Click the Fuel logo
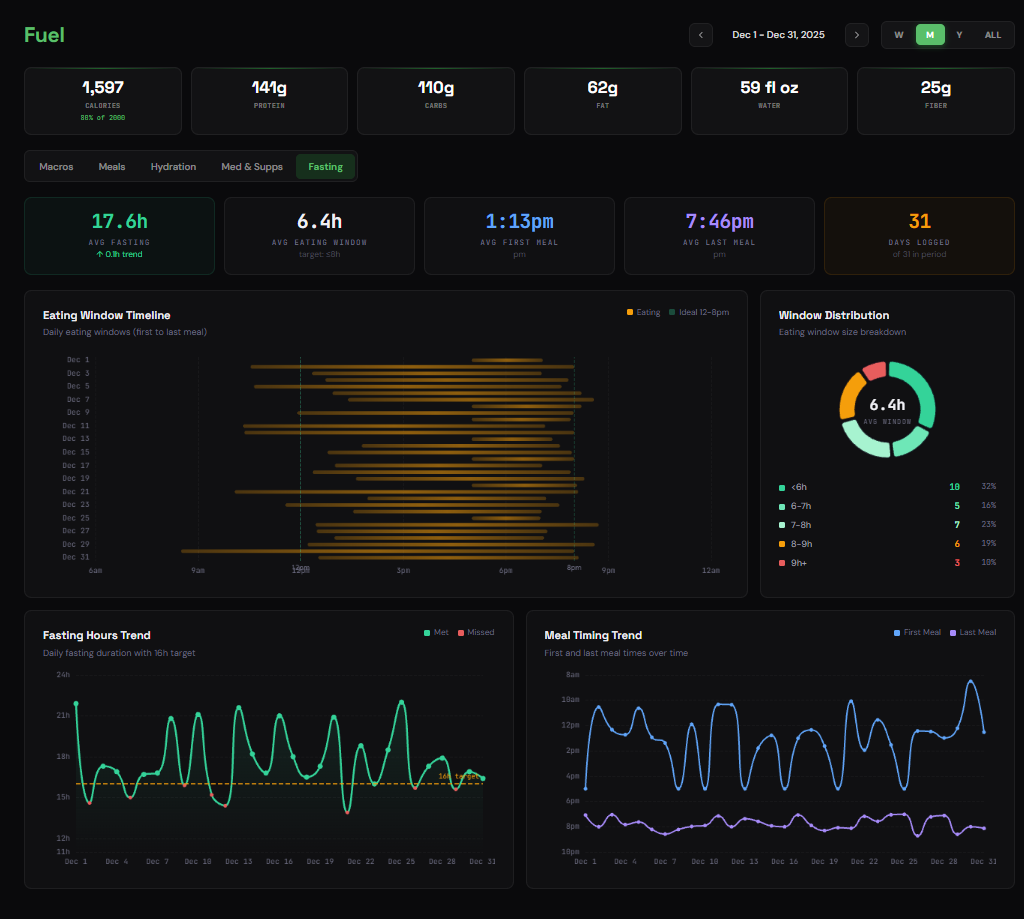Viewport: 1024px width, 919px height. pos(44,35)
